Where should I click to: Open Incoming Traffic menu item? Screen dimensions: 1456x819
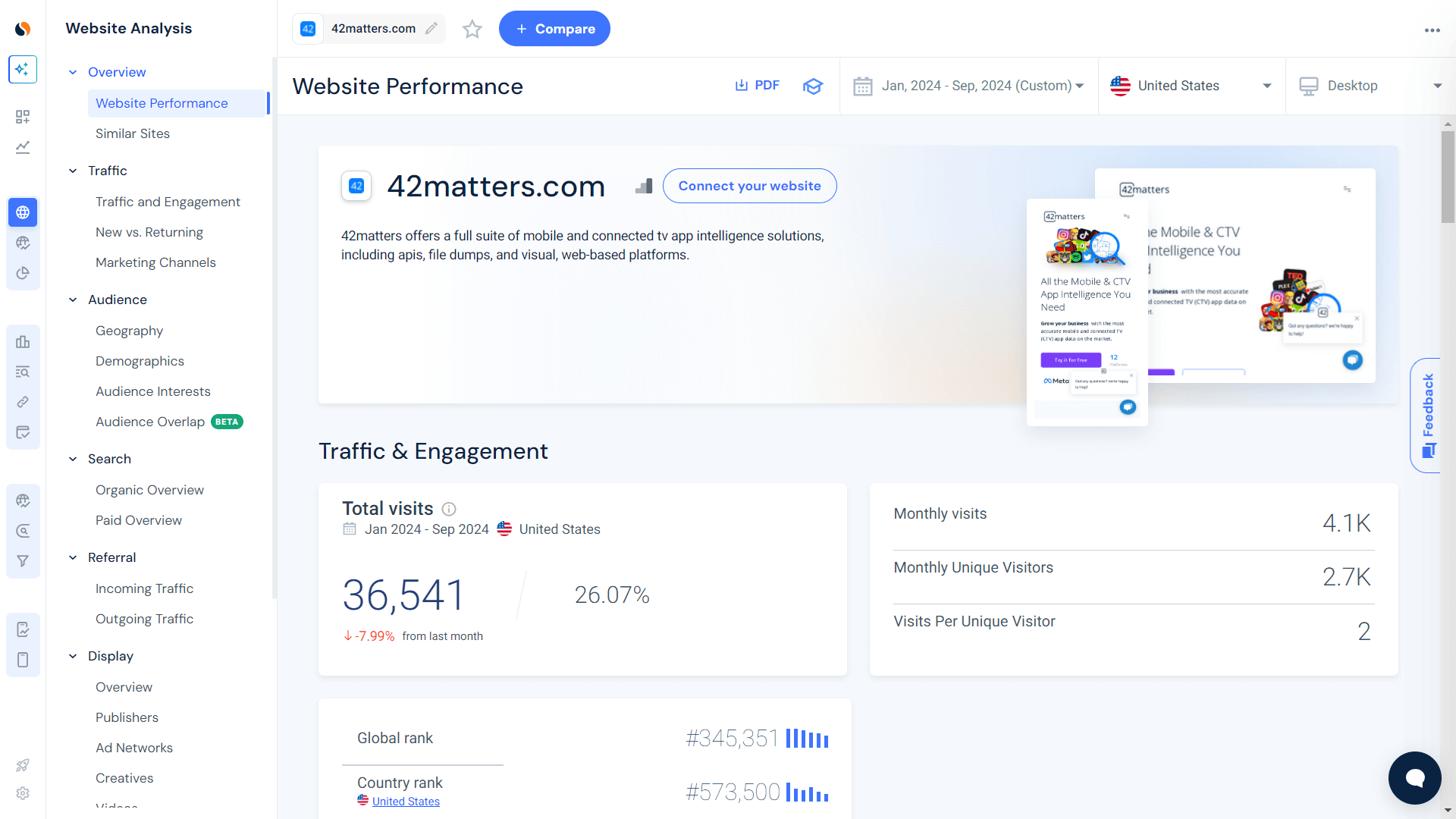pyautogui.click(x=143, y=588)
